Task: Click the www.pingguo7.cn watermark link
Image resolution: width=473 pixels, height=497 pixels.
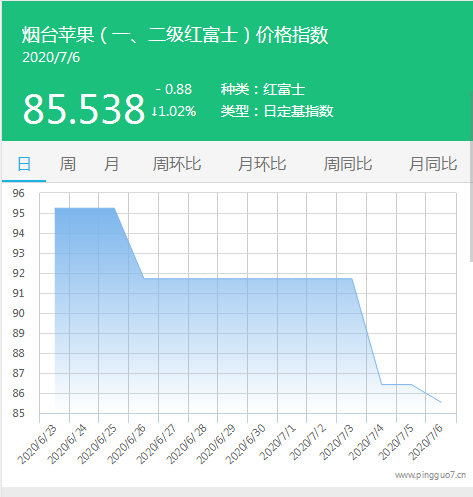Action: pos(430,475)
